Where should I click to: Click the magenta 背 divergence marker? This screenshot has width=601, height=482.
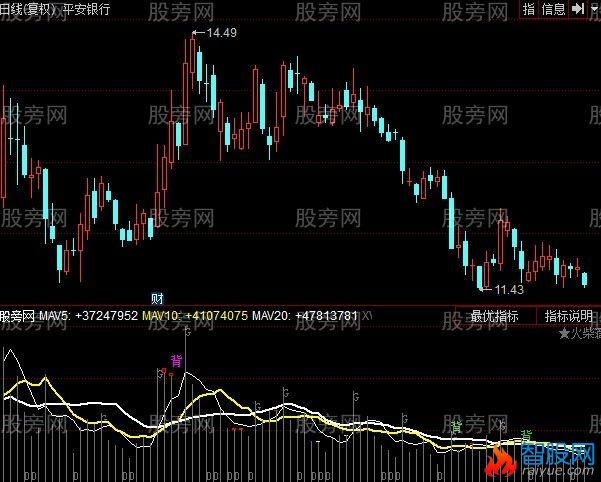pos(176,361)
